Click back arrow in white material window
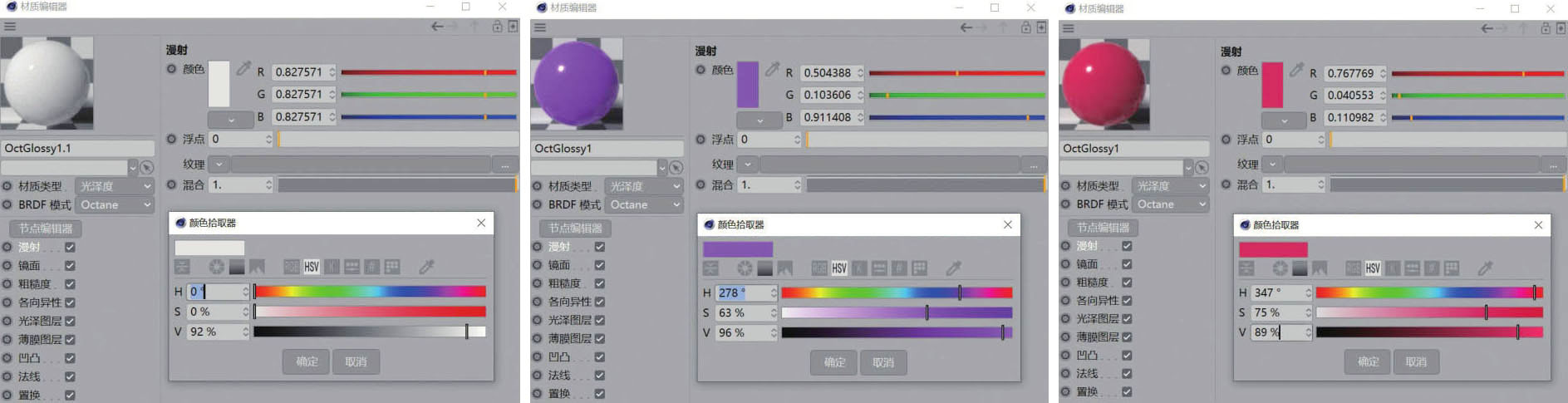 tap(437, 27)
